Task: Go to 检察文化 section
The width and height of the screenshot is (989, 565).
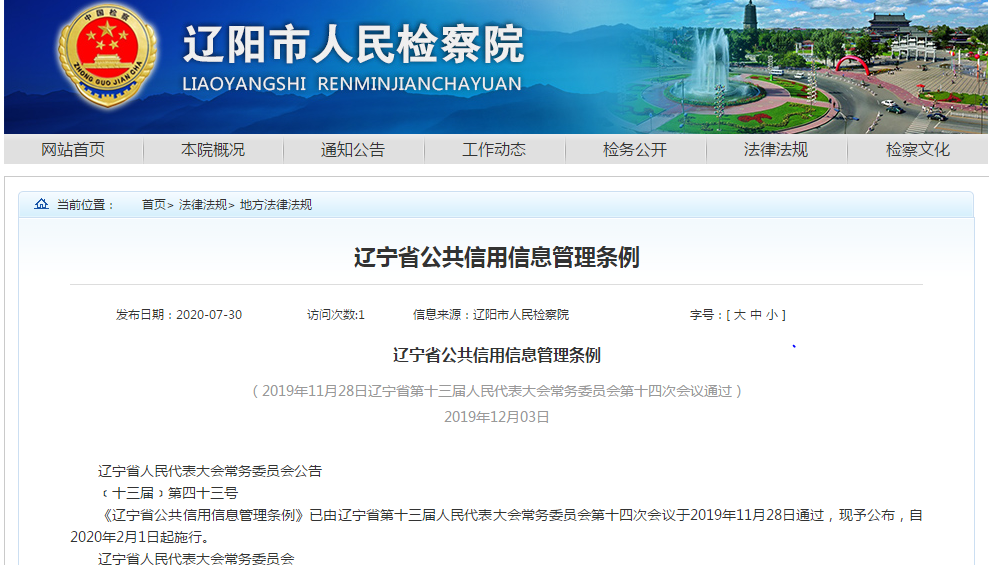Action: (918, 149)
